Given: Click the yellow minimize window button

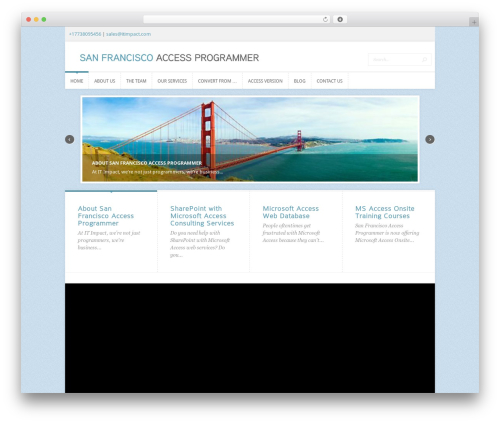Looking at the screenshot, I should pyautogui.click(x=36, y=19).
